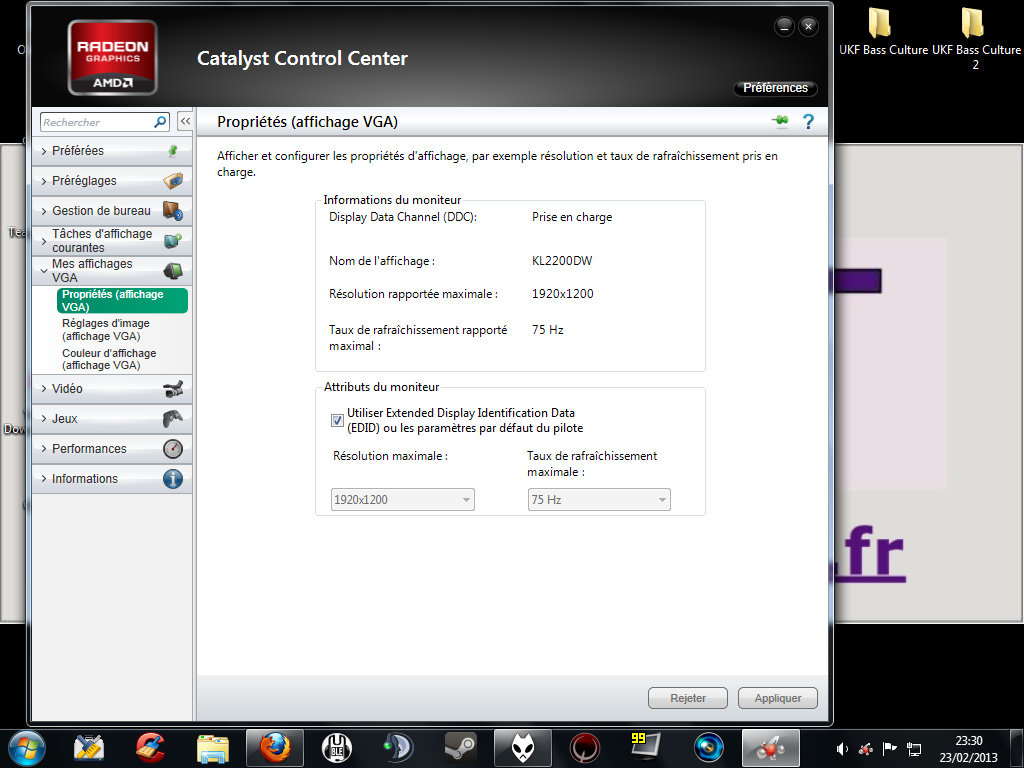Open the Préférences menu
The height and width of the screenshot is (768, 1024).
(x=775, y=88)
